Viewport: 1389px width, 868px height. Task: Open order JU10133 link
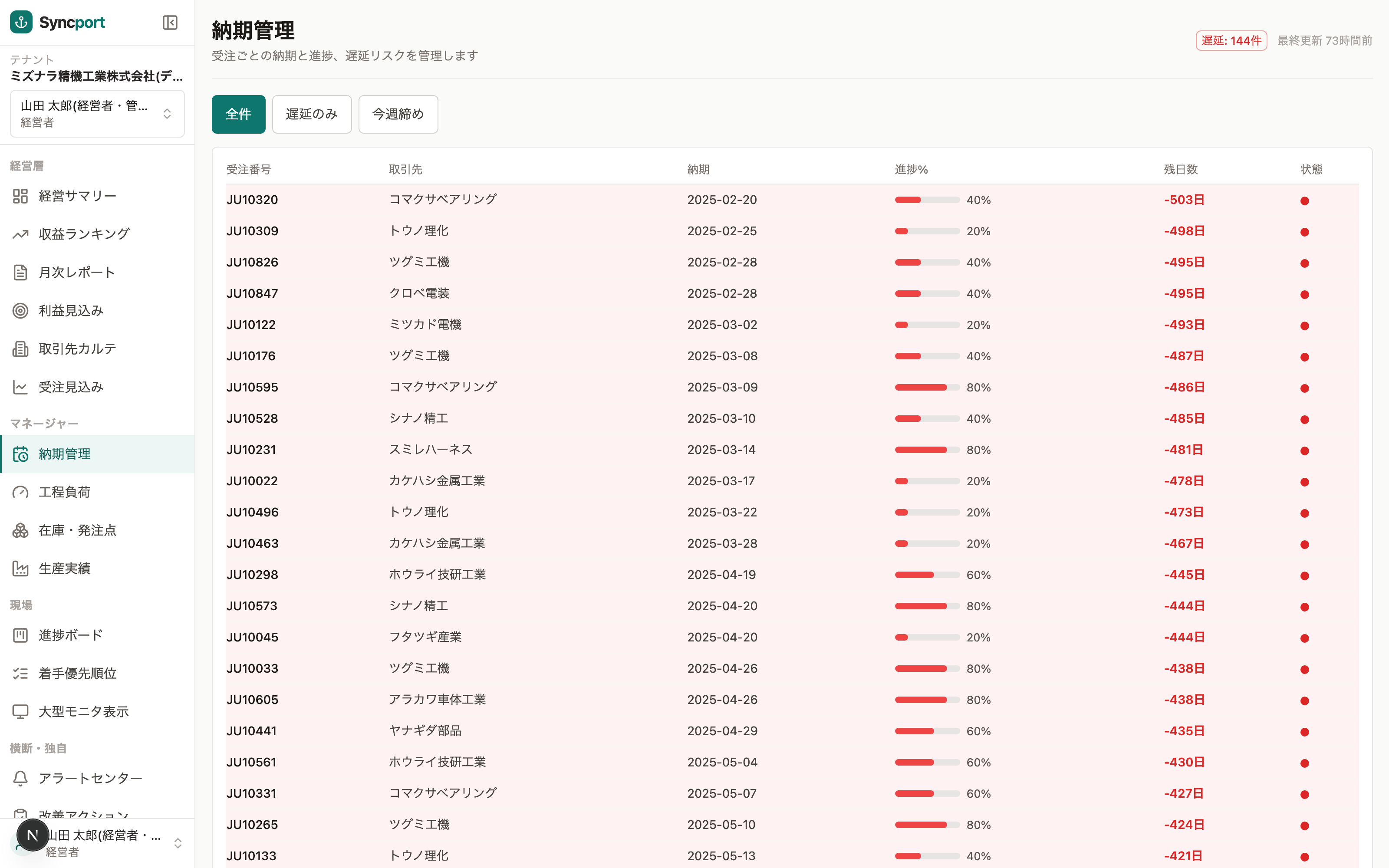tap(251, 856)
